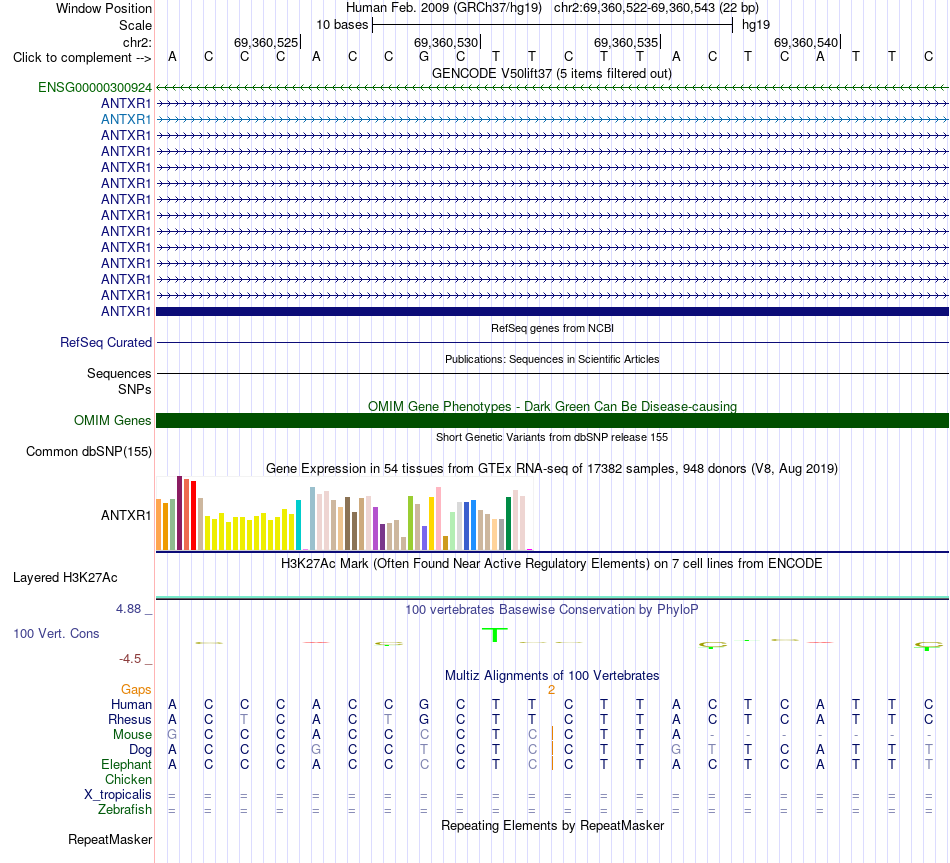The height and width of the screenshot is (863, 950).
Task: Open the 100 Vert. Cons track label
Action: pos(56,633)
